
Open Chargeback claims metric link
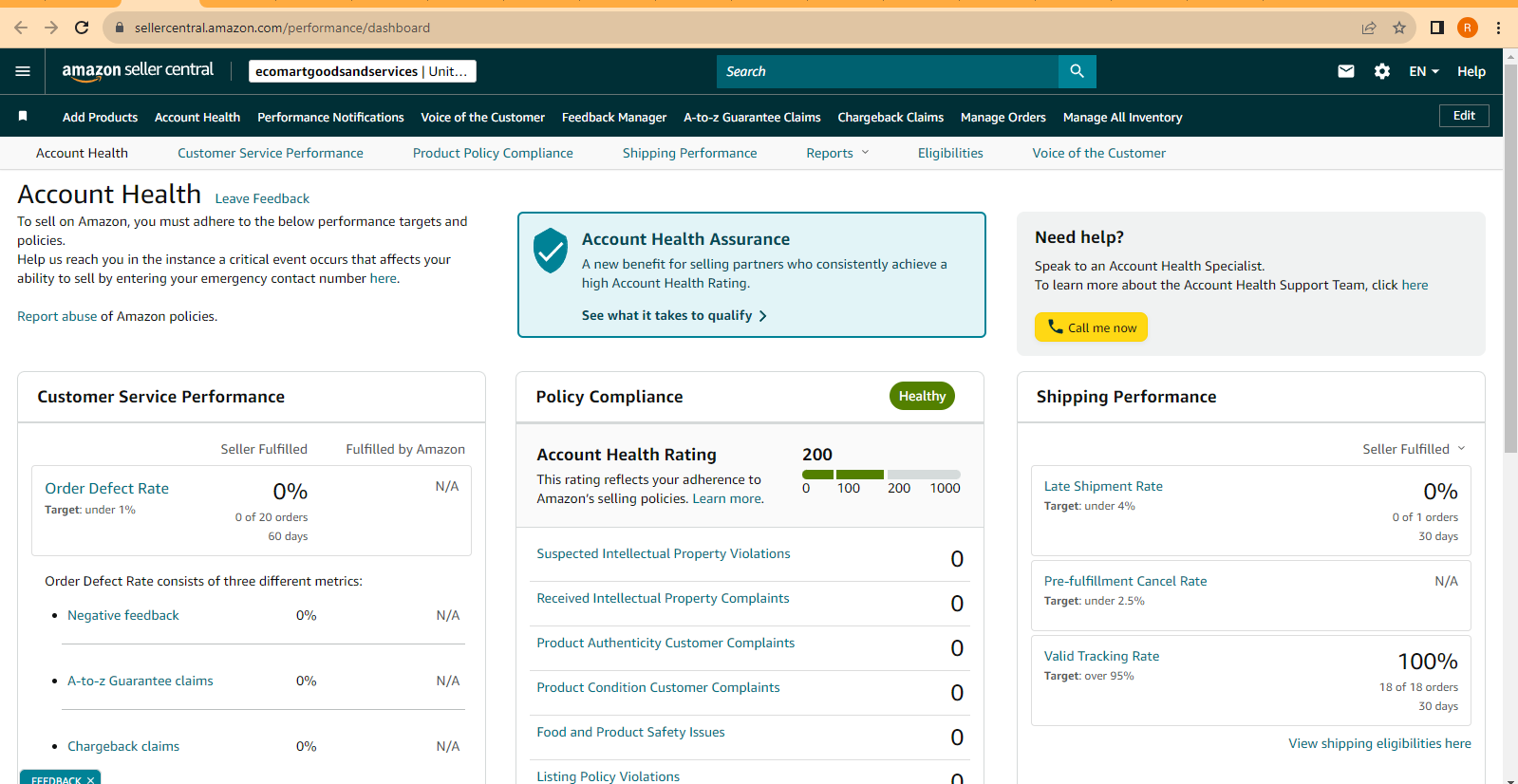click(123, 746)
